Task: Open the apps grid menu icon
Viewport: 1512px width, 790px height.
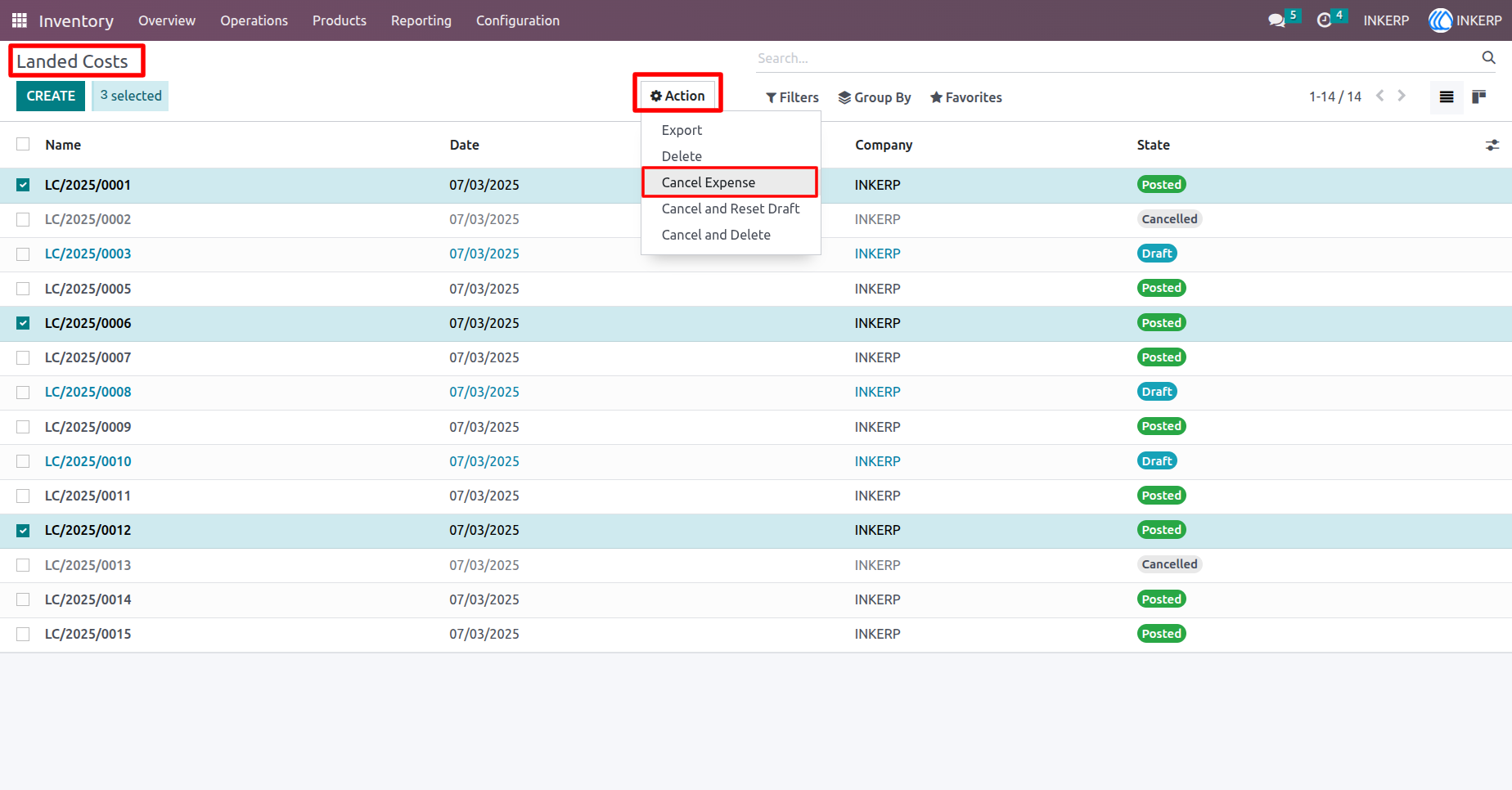Action: click(x=20, y=20)
